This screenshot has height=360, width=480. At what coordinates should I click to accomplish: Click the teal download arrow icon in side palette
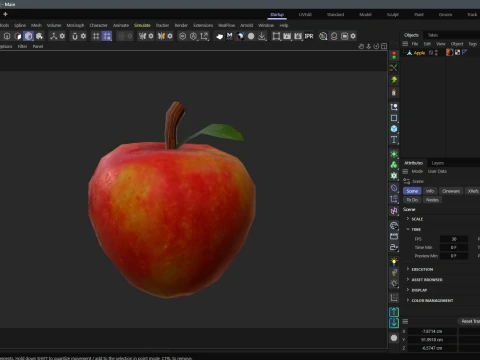coord(394,323)
